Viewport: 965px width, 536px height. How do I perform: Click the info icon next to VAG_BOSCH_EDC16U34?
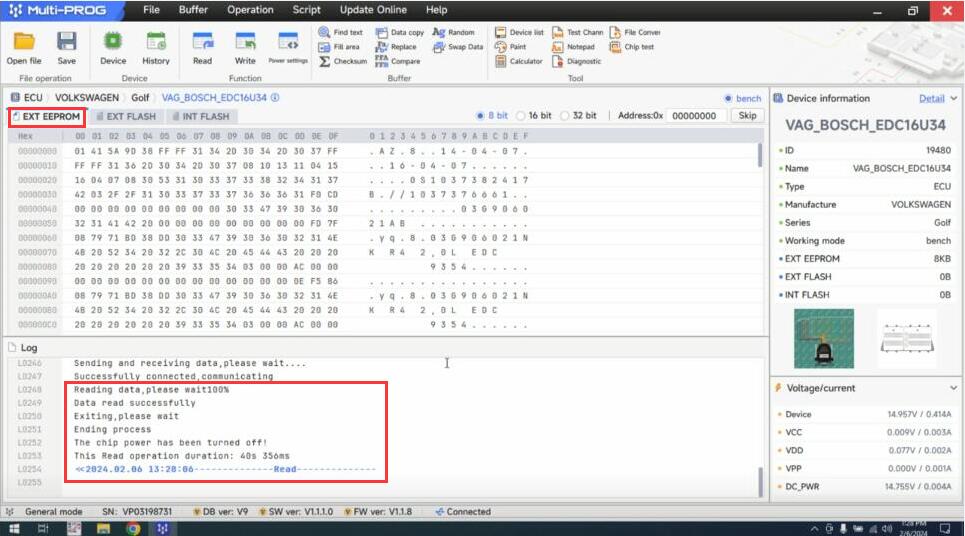pos(275,97)
